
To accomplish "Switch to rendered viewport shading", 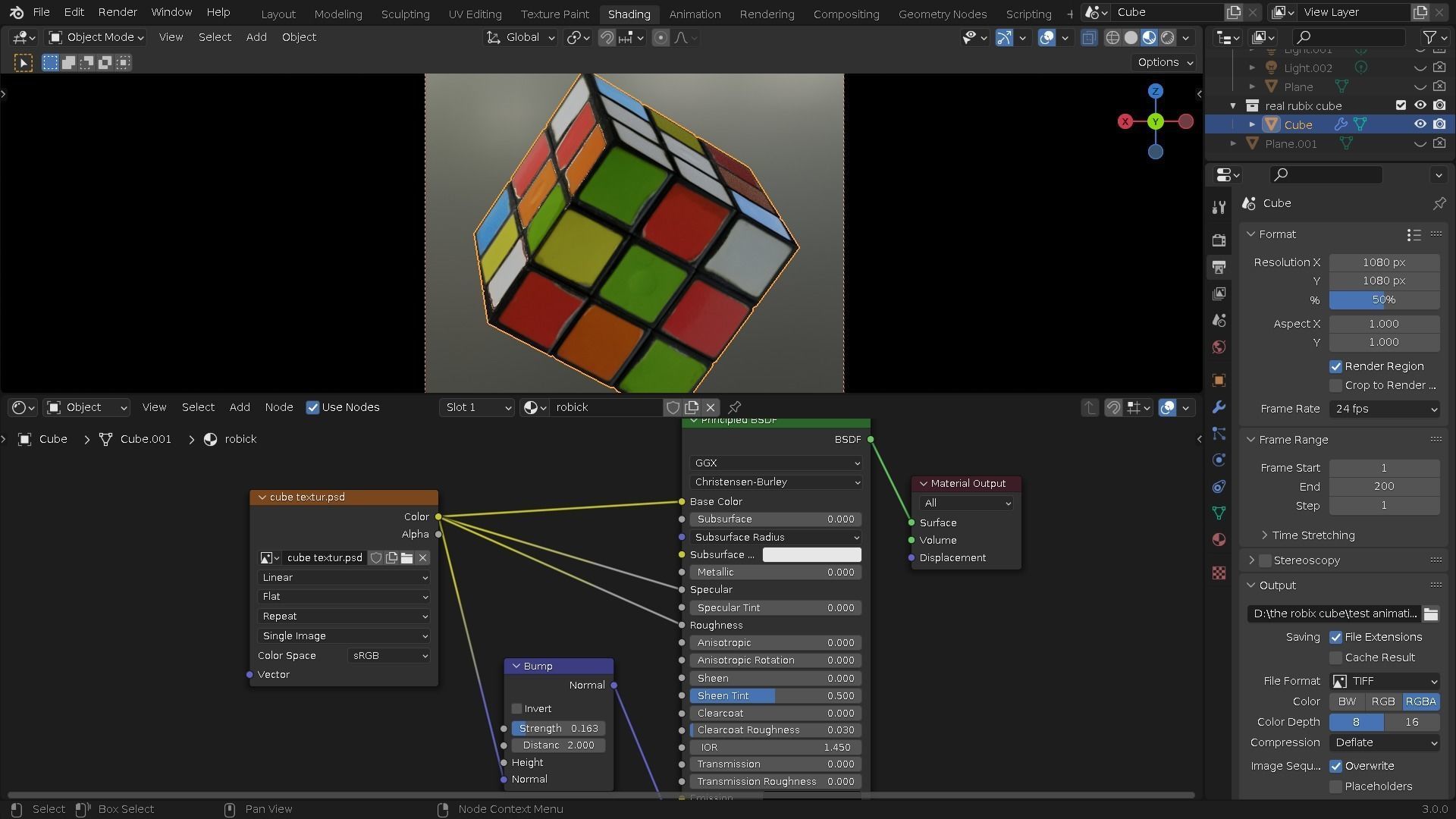I will 1168,38.
